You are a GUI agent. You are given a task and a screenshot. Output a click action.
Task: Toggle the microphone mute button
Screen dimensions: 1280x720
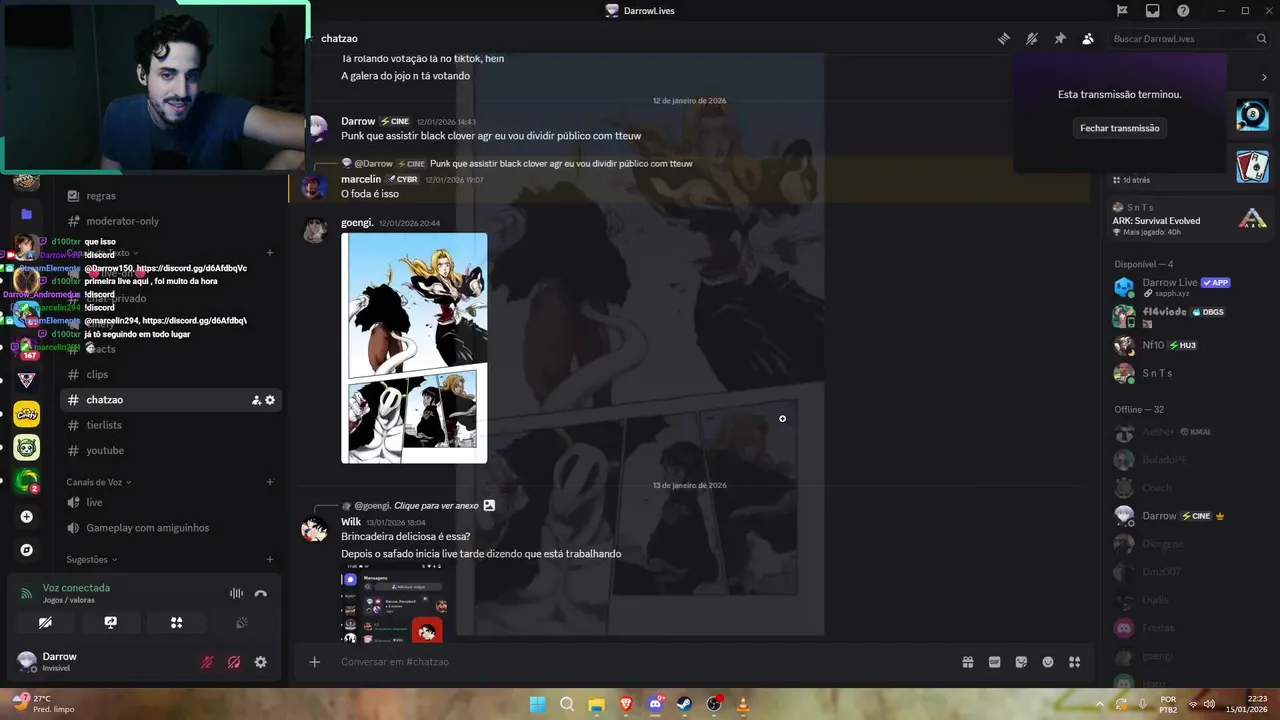pyautogui.click(x=208, y=662)
